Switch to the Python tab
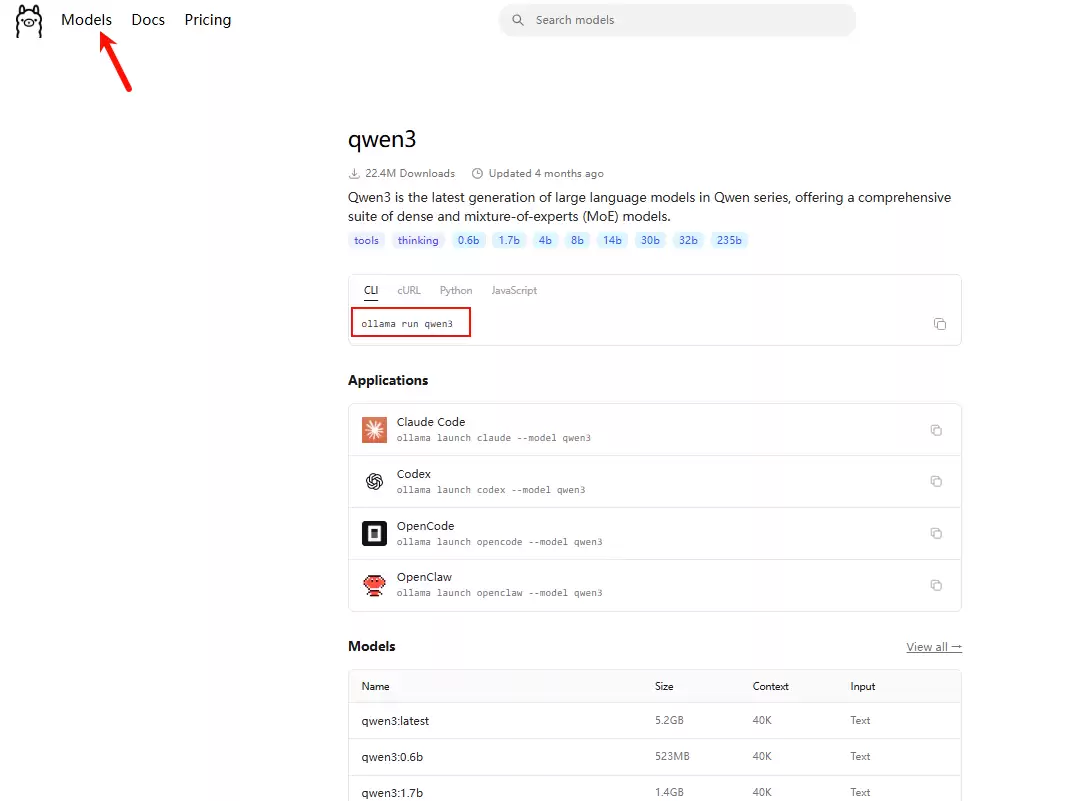This screenshot has height=801, width=1067. pos(456,291)
